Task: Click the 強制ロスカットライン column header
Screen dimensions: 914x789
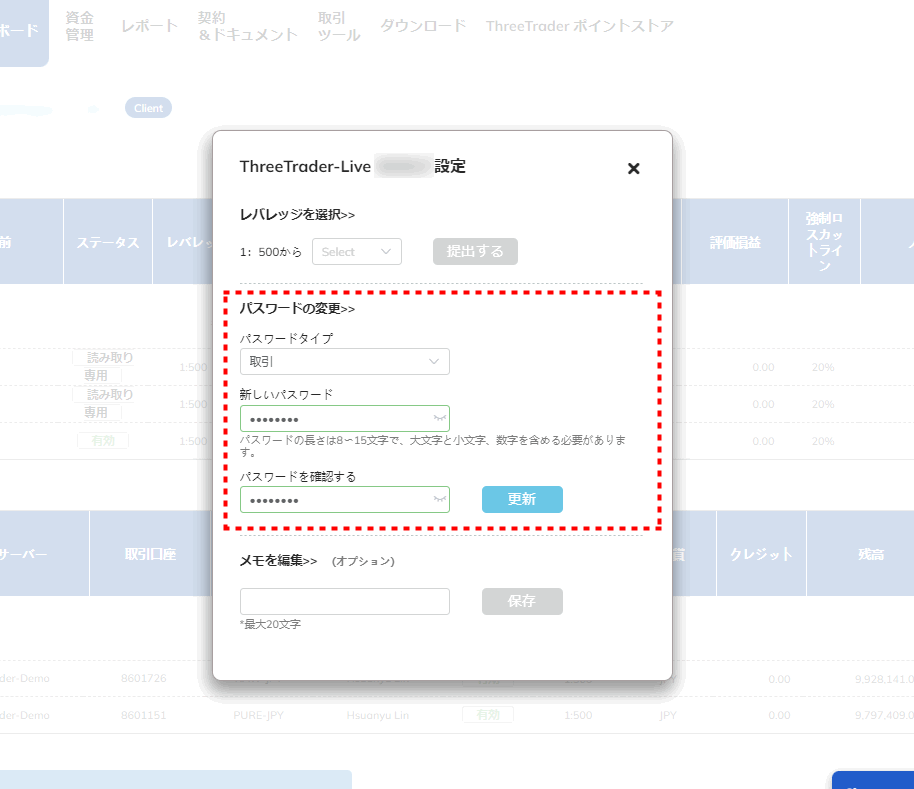Action: [x=824, y=242]
